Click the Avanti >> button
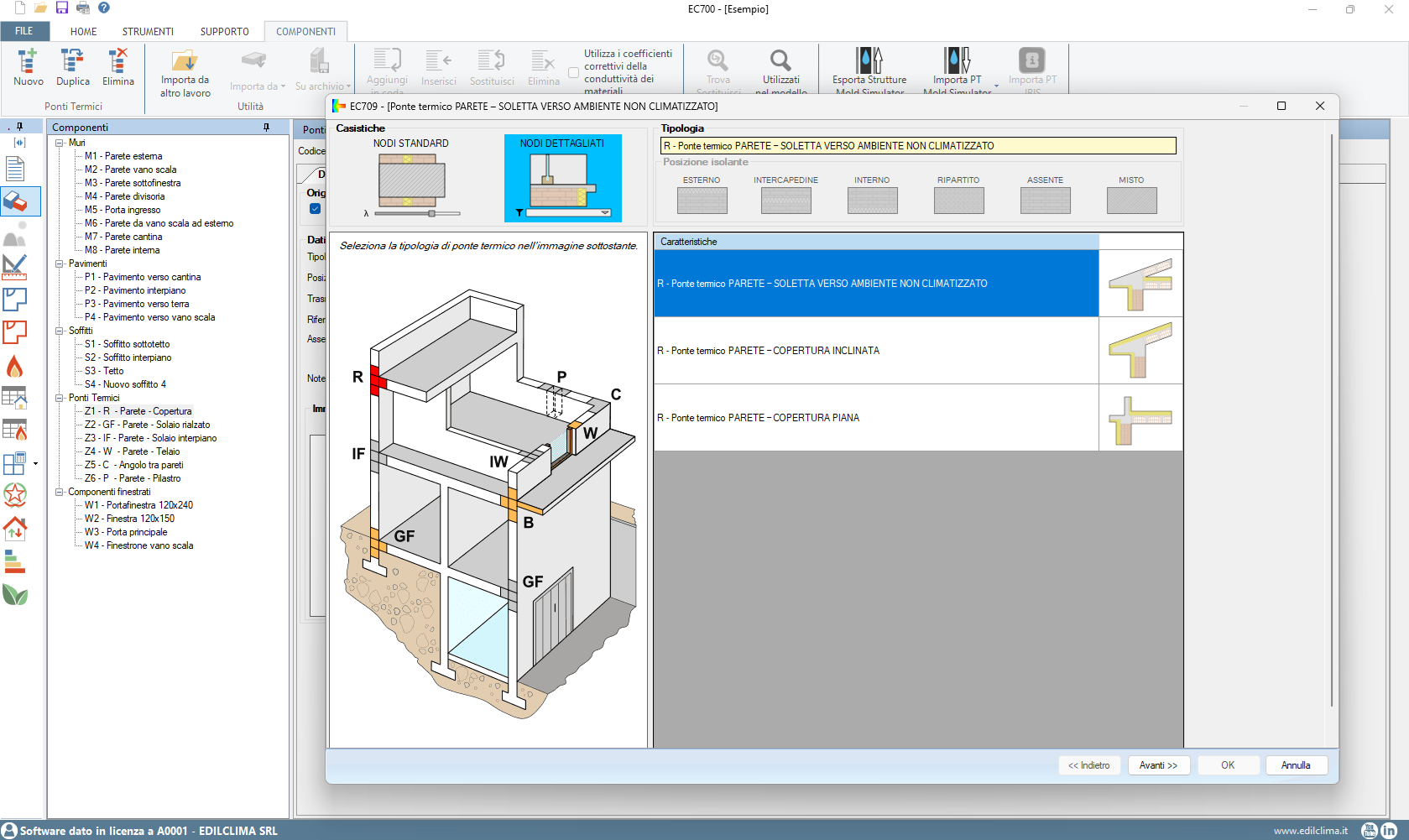1409x840 pixels. click(x=1158, y=765)
